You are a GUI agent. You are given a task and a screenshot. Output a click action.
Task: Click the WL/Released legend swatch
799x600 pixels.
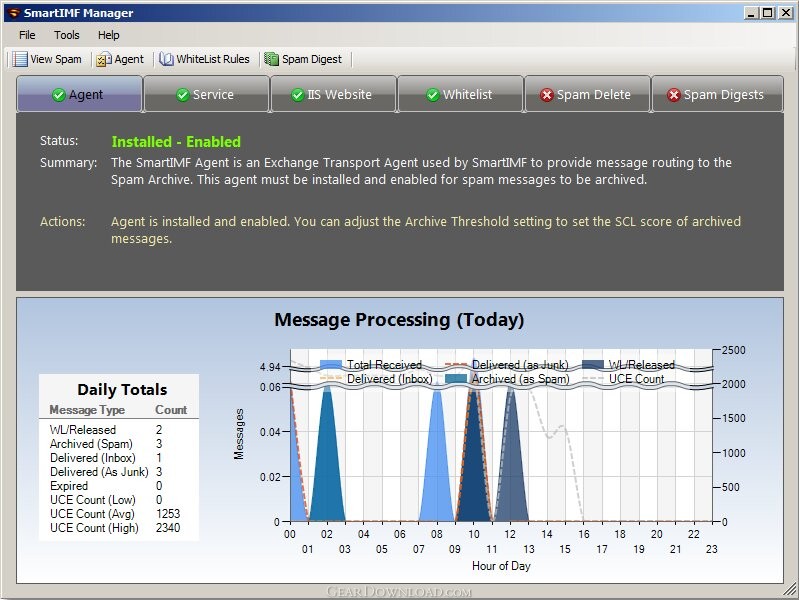tap(593, 365)
